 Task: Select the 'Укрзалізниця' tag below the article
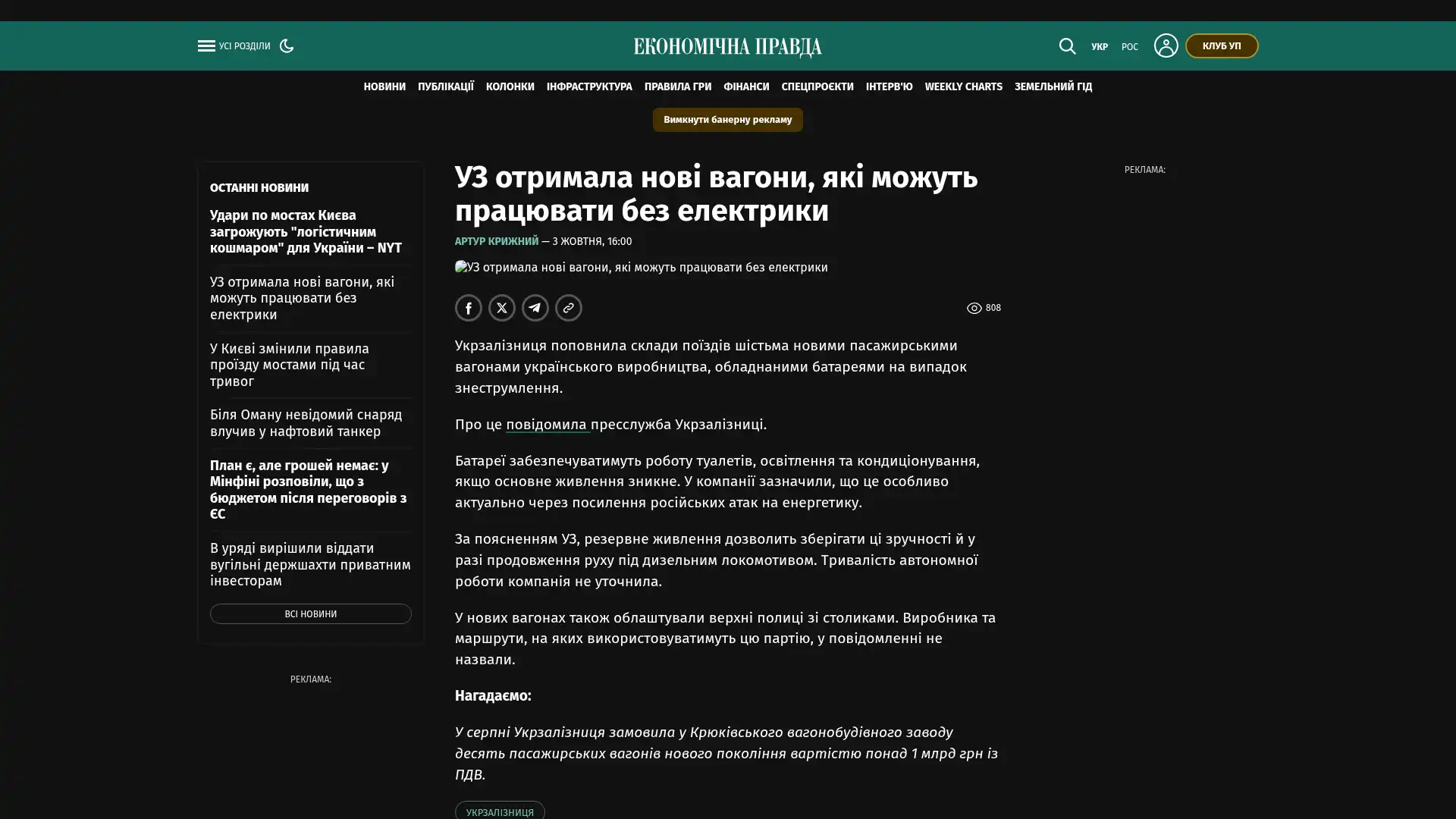pyautogui.click(x=500, y=811)
